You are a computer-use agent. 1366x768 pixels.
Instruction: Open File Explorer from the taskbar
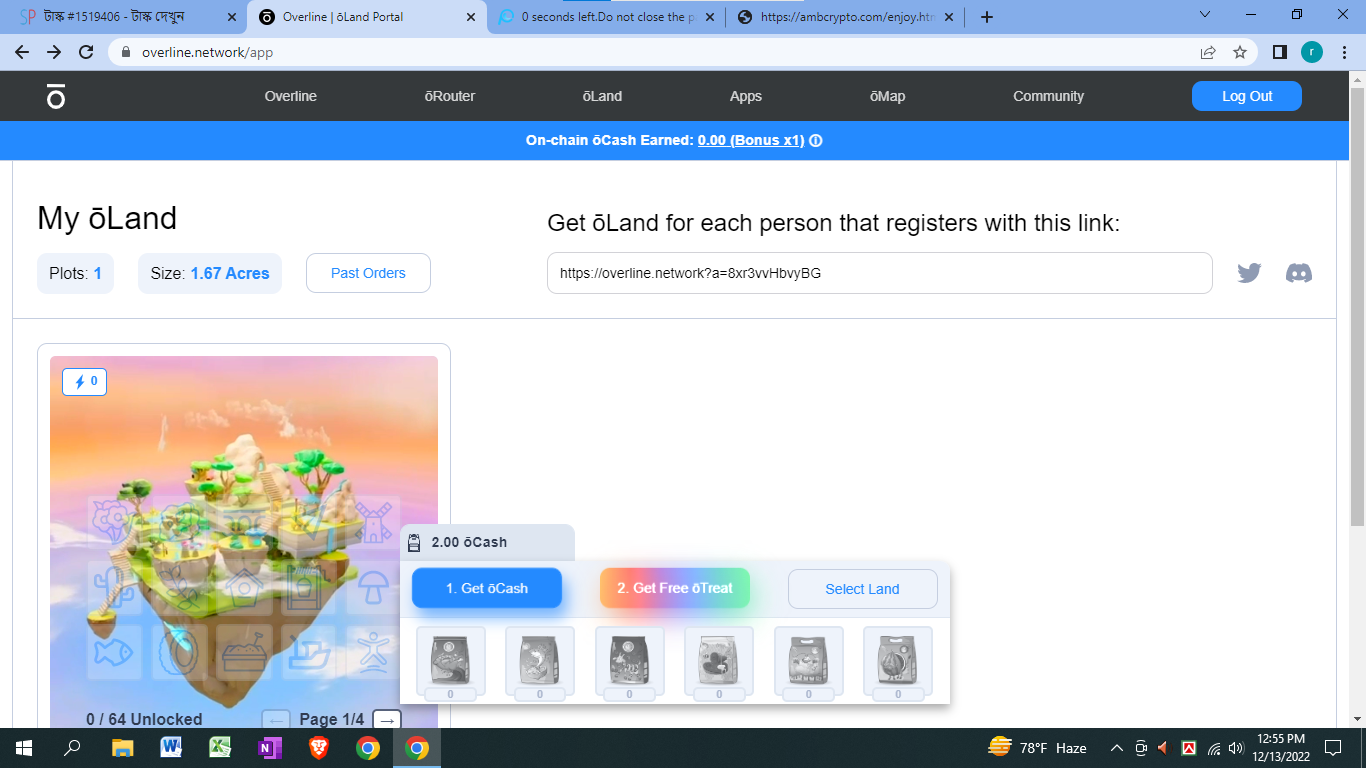point(122,747)
